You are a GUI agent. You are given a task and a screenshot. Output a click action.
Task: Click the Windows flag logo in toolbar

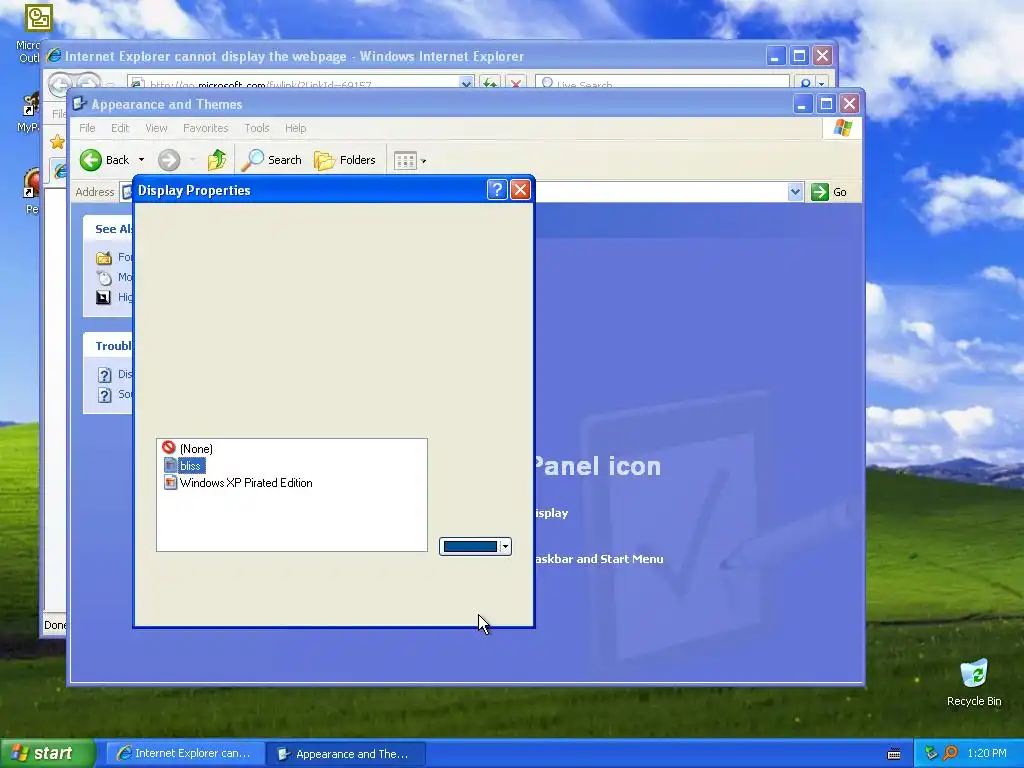[x=842, y=127]
